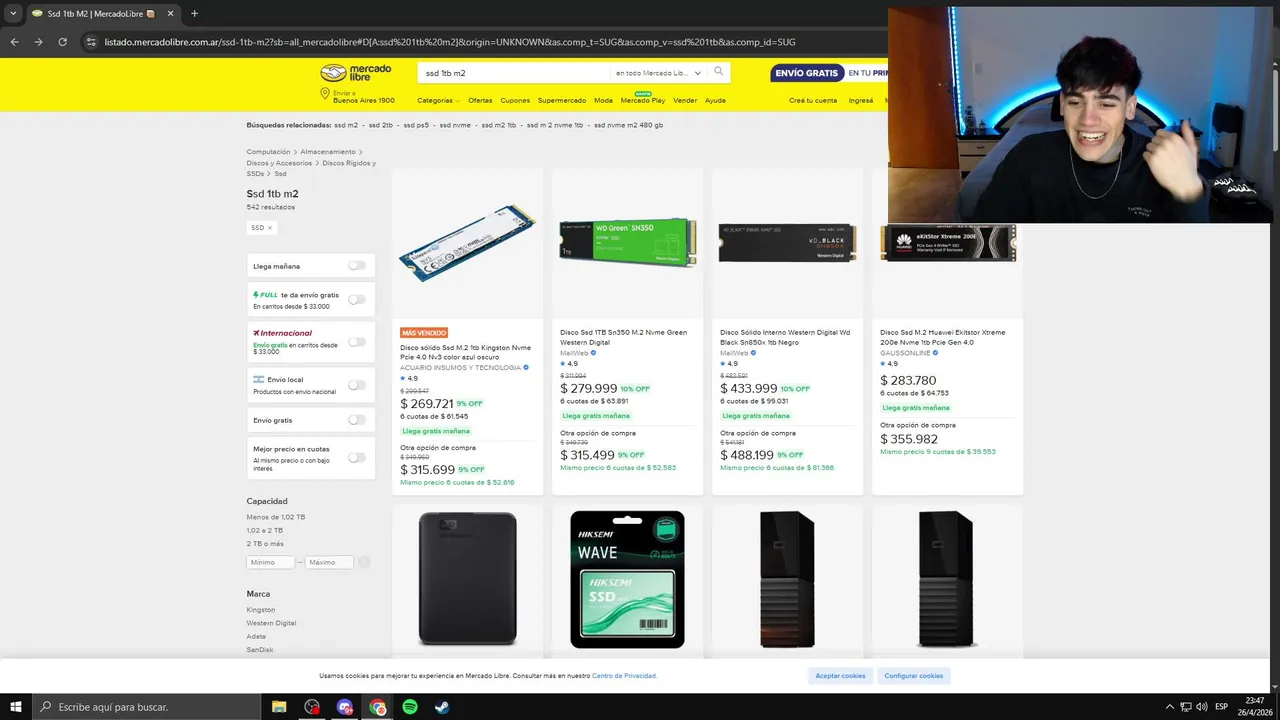The height and width of the screenshot is (720, 1280).
Task: Open the Kingston NV3 SSD product image
Action: (467, 243)
